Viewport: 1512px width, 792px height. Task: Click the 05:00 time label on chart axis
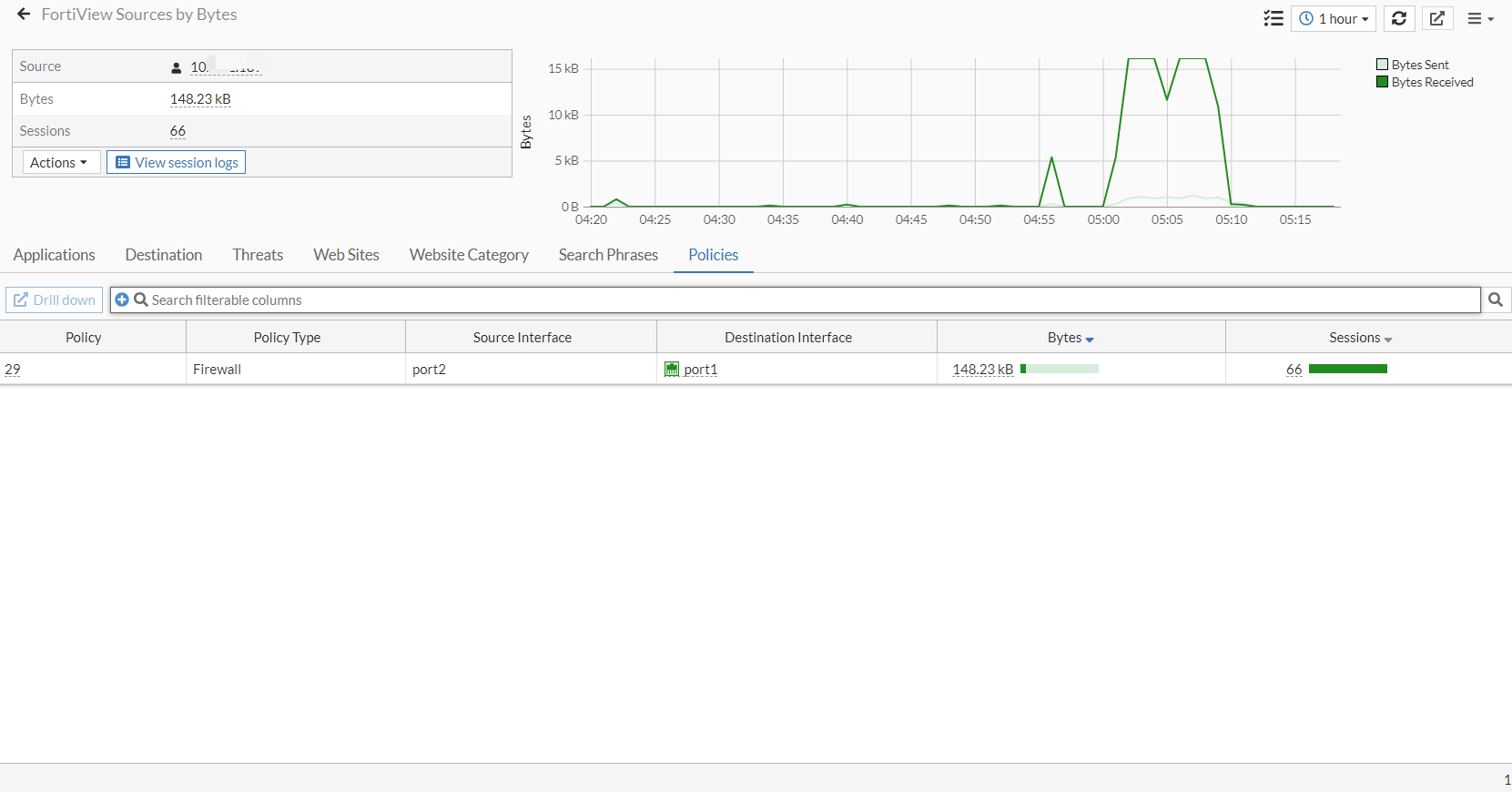(1103, 219)
